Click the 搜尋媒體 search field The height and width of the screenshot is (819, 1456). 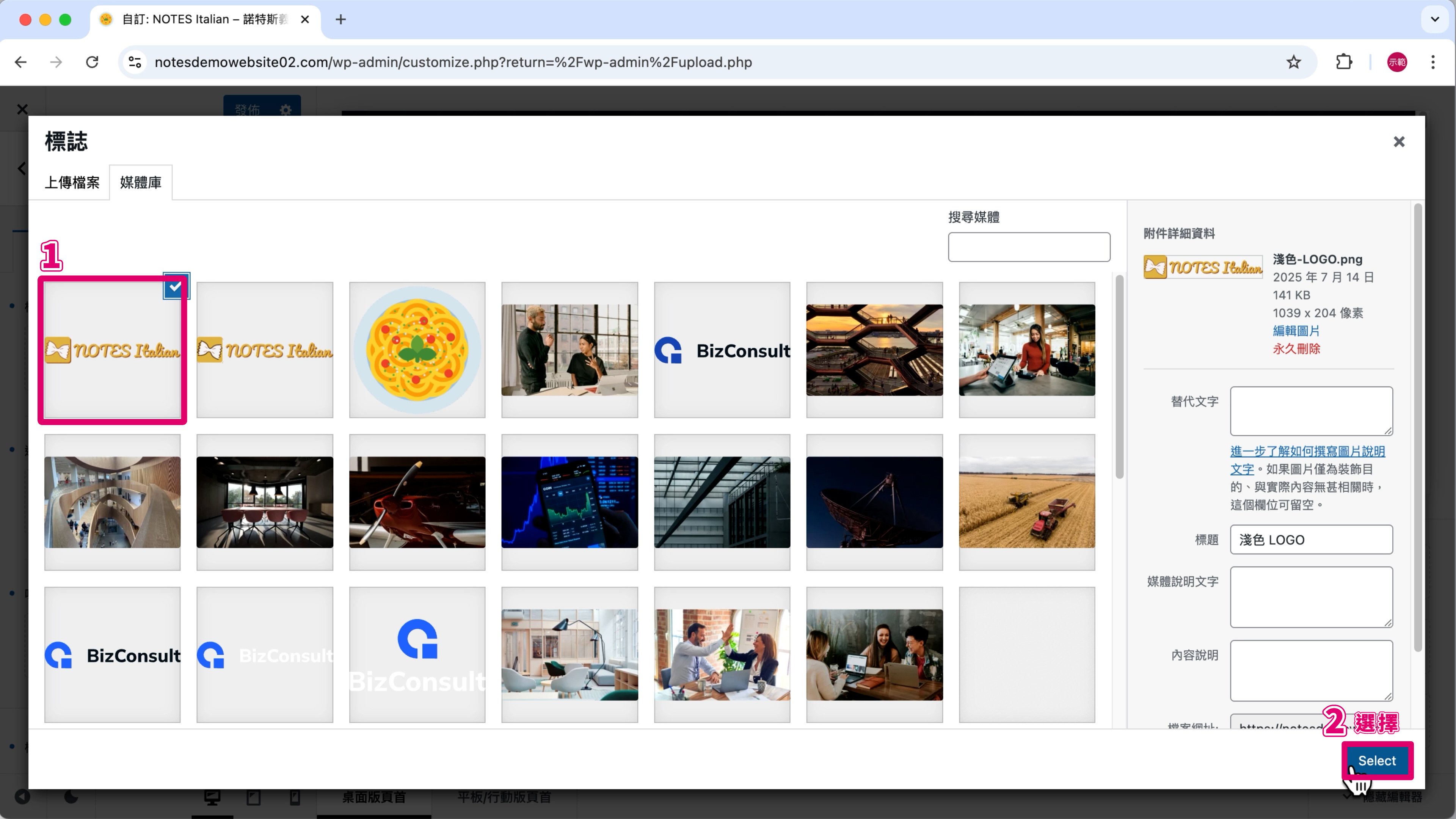point(1029,247)
